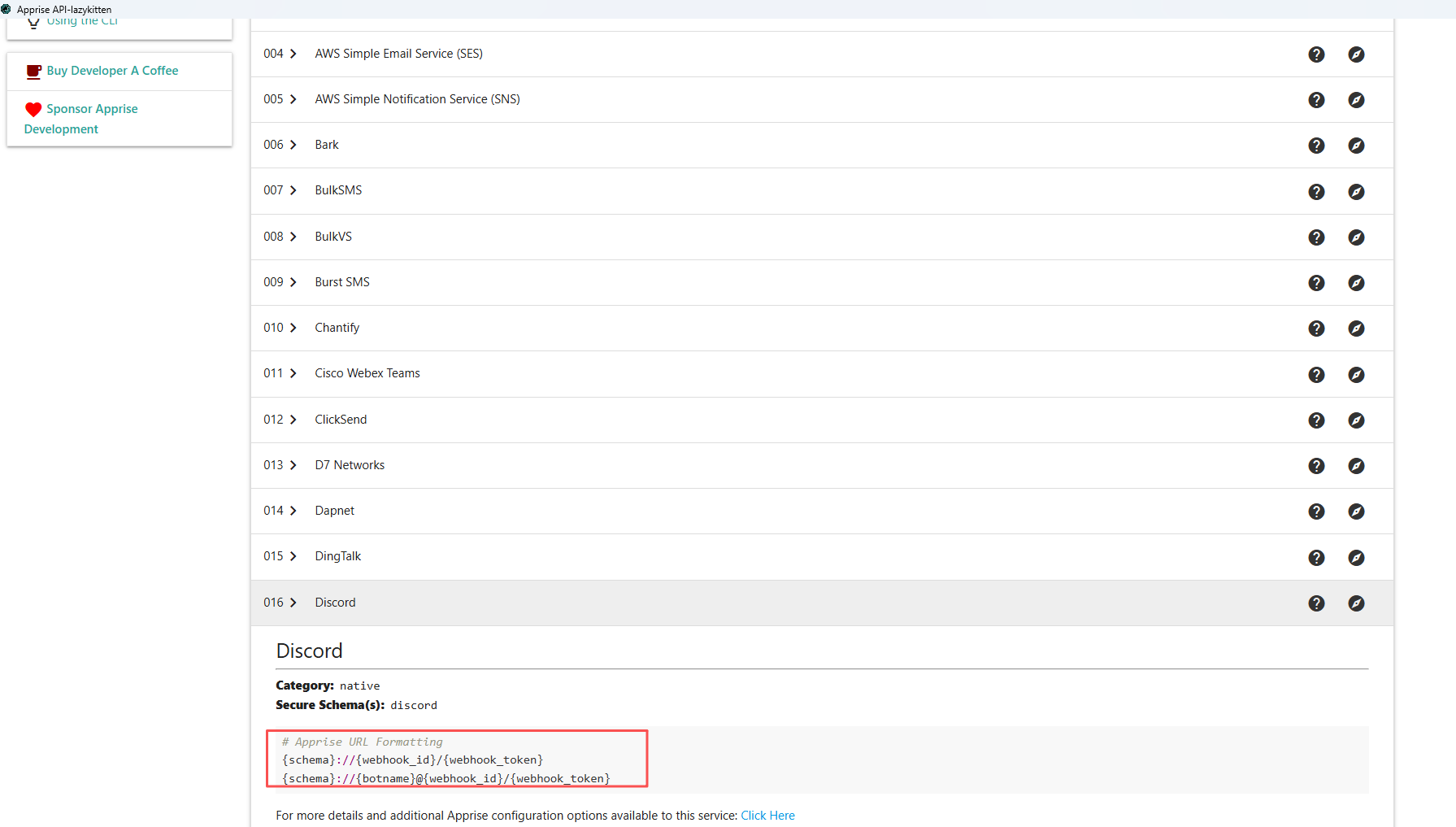Open Sponsor Apprise Development link
The width and height of the screenshot is (1456, 827).
81,119
